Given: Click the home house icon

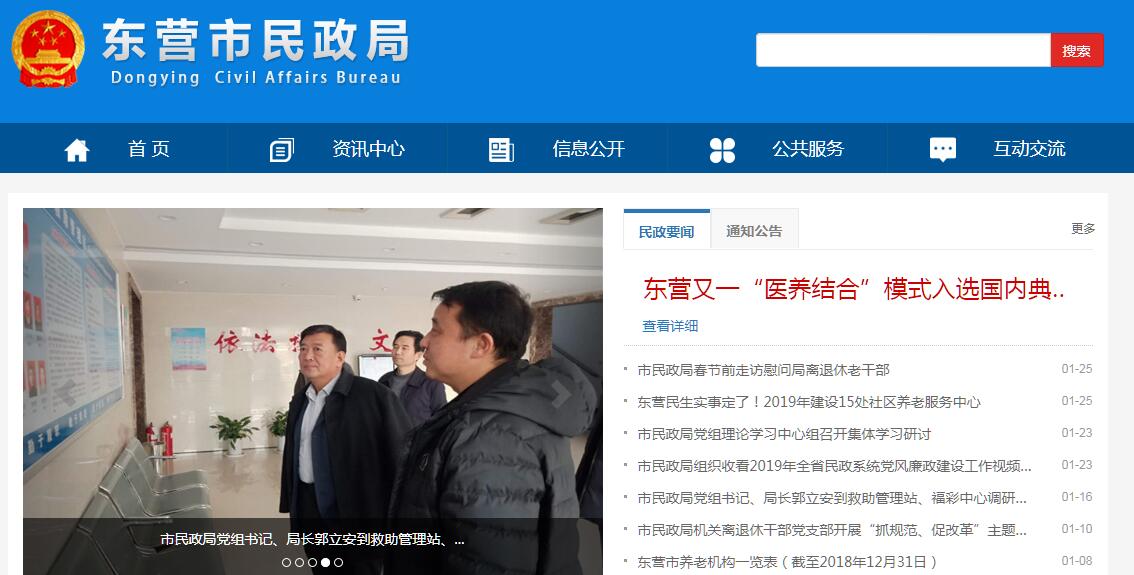Looking at the screenshot, I should coord(77,150).
